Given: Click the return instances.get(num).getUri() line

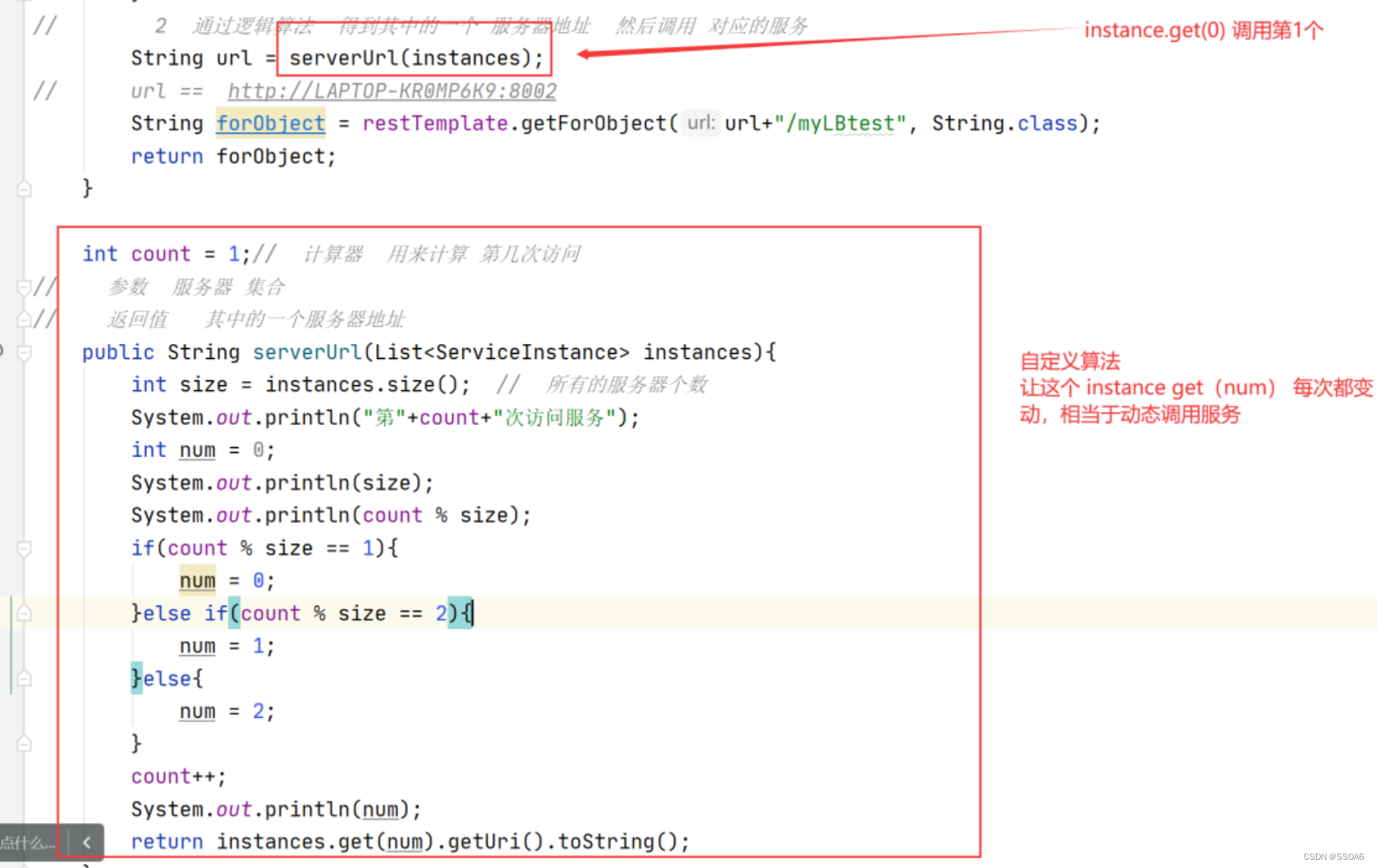Looking at the screenshot, I should (x=410, y=842).
